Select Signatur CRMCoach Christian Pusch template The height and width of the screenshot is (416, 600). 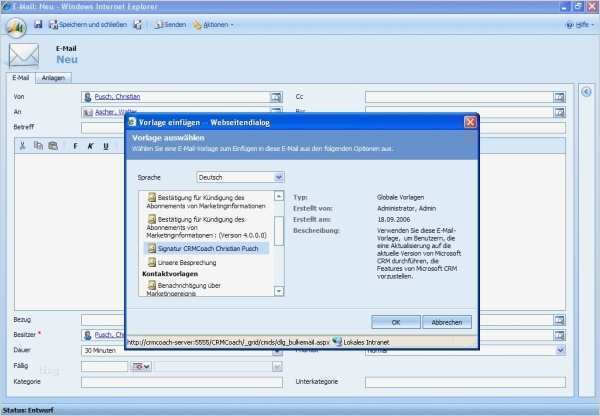click(x=207, y=248)
